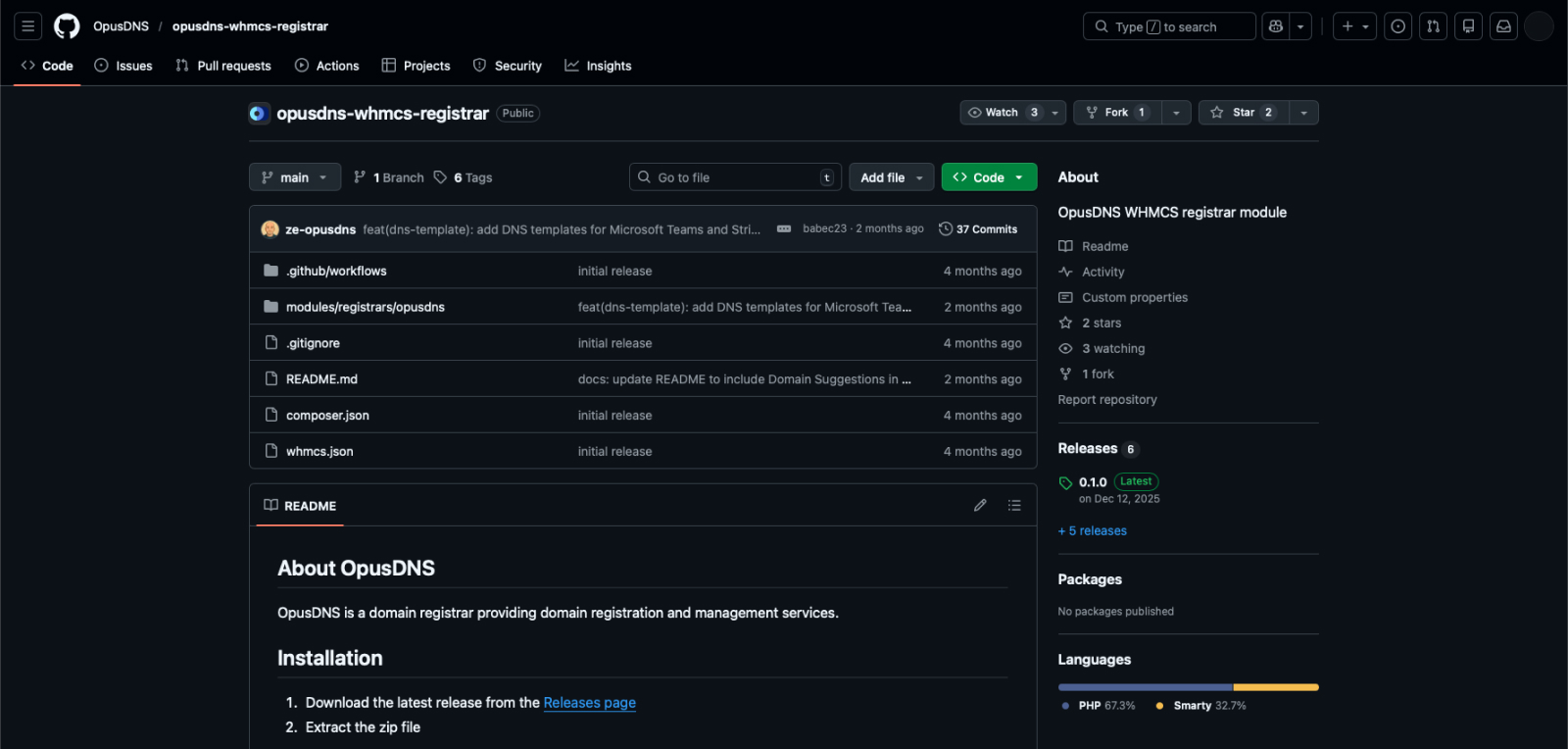
Task: Click OpusDNS organization link in breadcrumb
Action: (x=121, y=26)
